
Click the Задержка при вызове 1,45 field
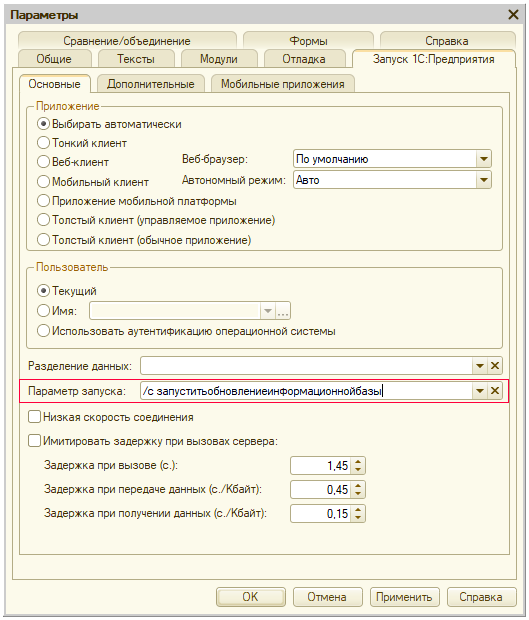click(x=321, y=465)
